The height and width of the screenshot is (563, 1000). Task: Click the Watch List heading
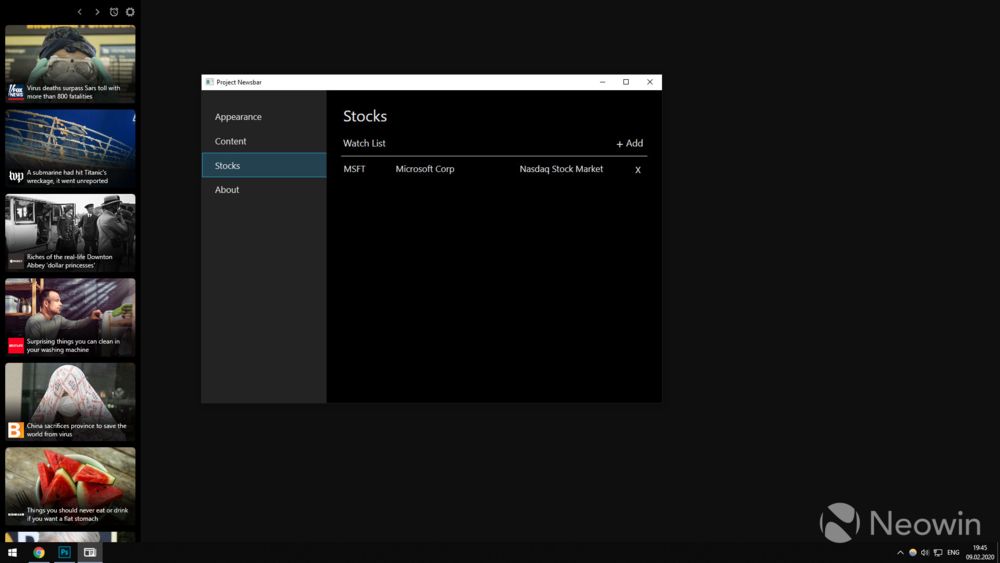[364, 143]
